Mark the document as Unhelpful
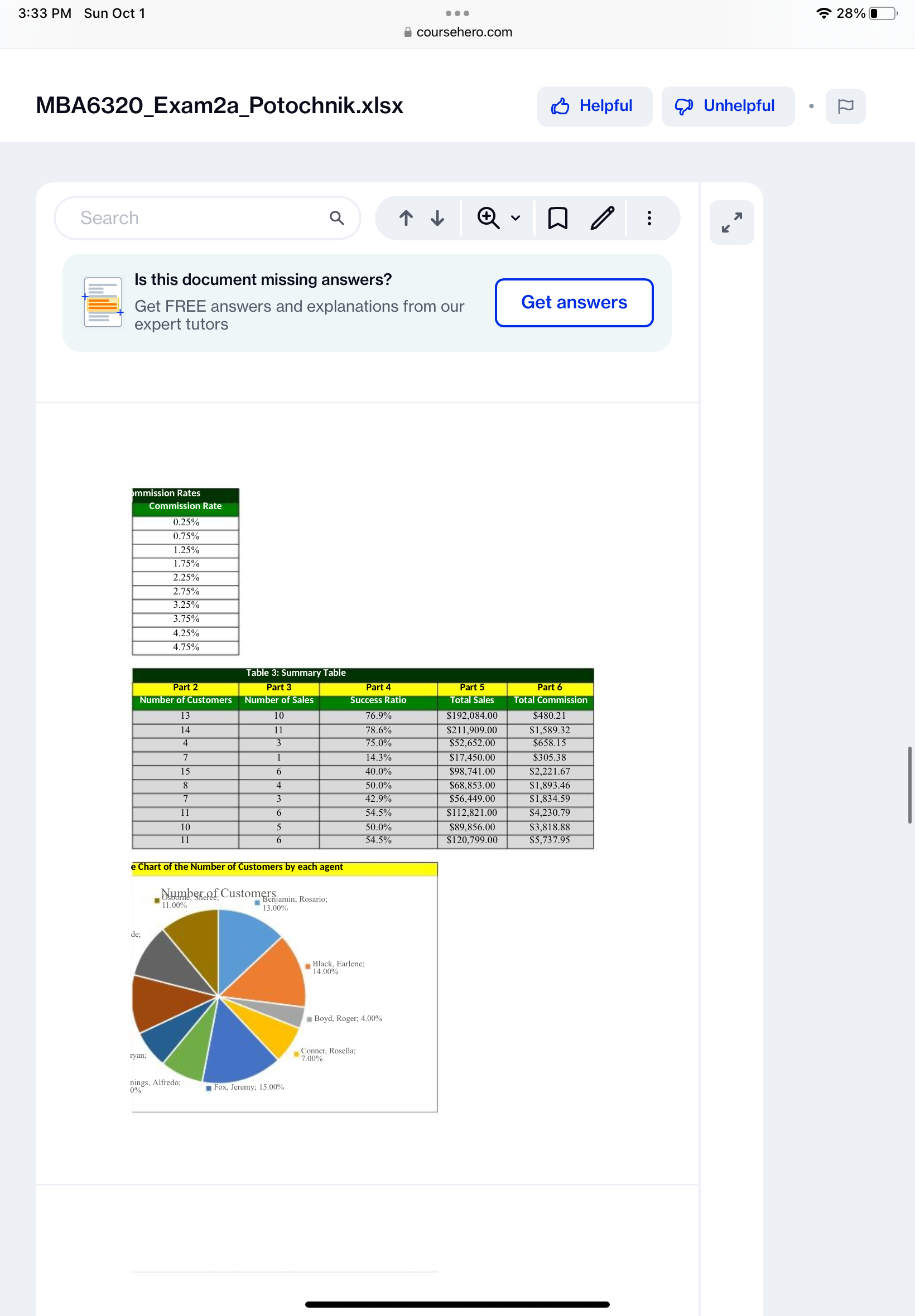Viewport: 915px width, 1316px height. click(728, 106)
